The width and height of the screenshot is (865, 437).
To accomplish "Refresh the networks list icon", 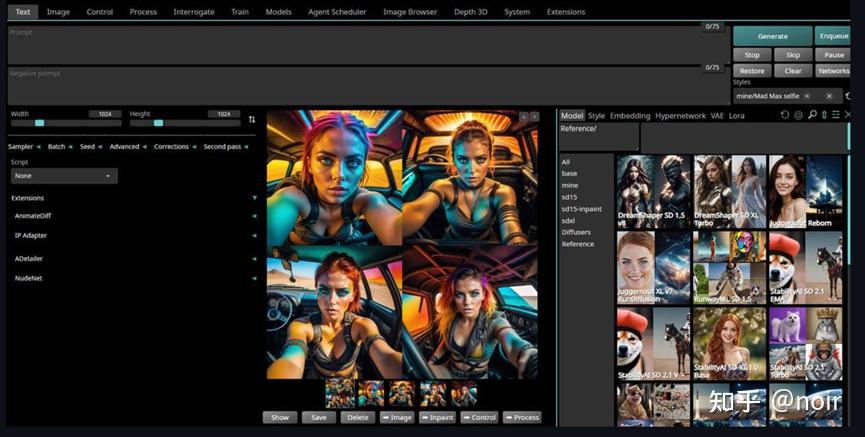I will tap(784, 115).
